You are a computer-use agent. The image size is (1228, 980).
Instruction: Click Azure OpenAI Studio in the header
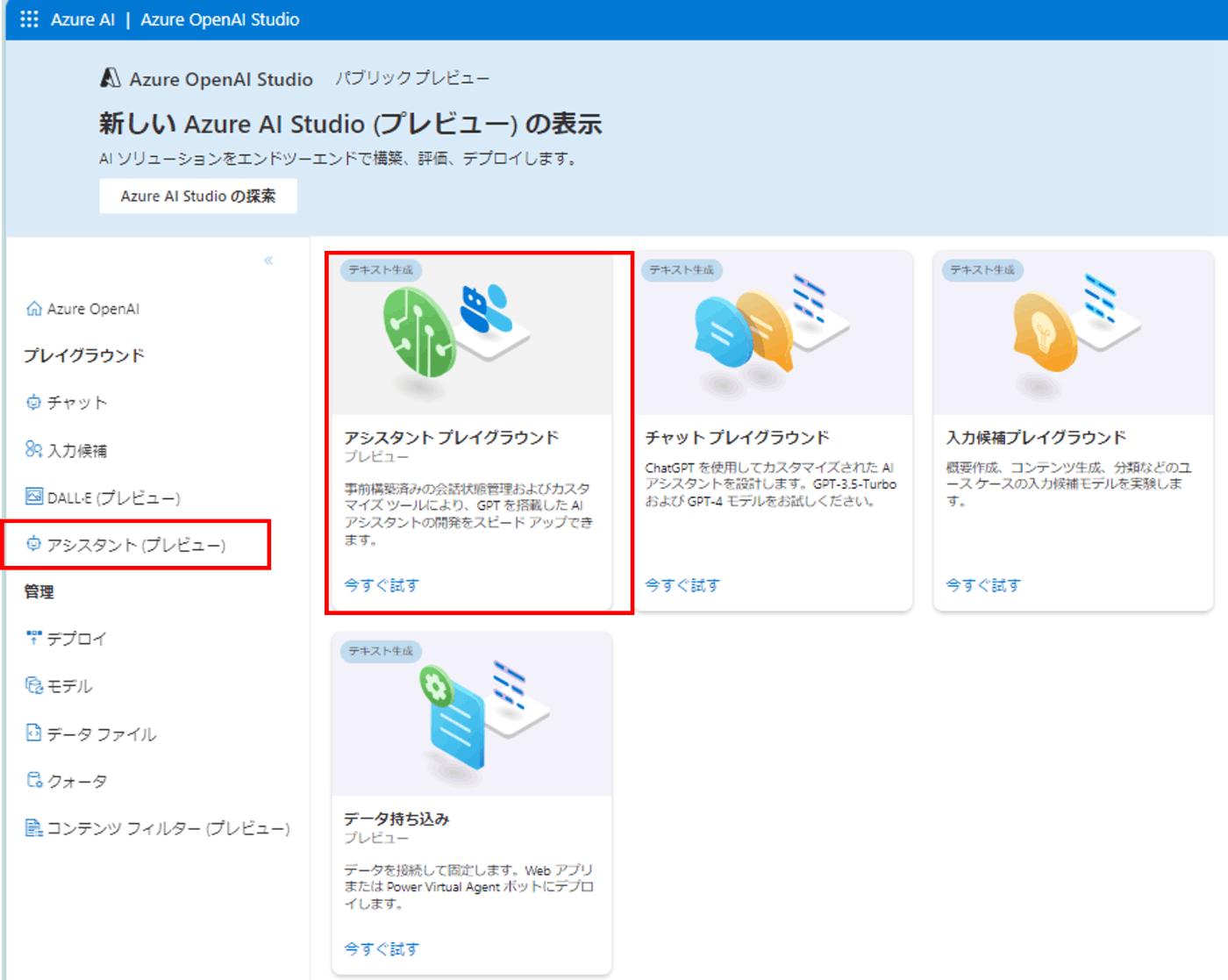(220, 19)
